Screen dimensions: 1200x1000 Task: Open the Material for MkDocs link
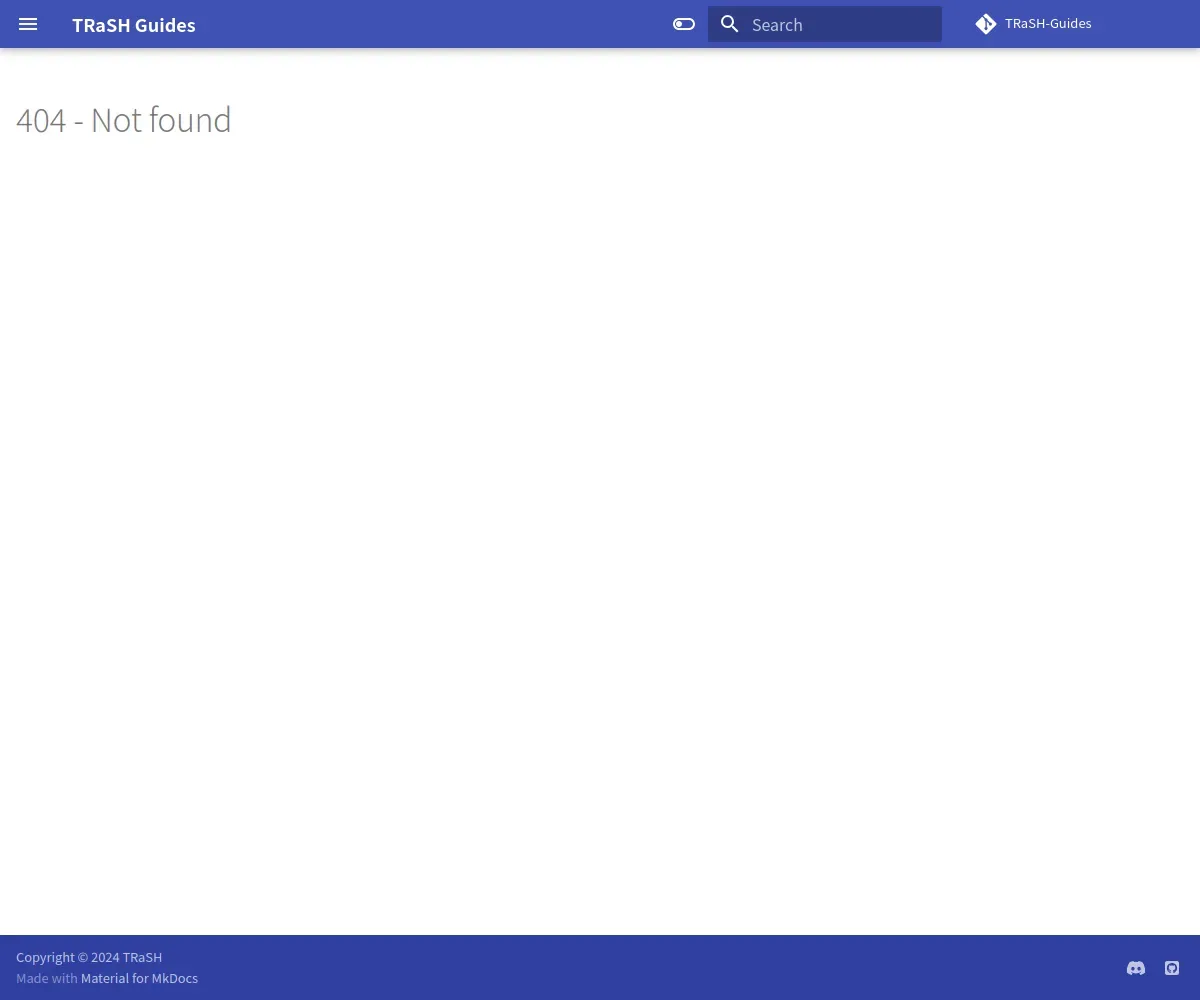click(139, 978)
